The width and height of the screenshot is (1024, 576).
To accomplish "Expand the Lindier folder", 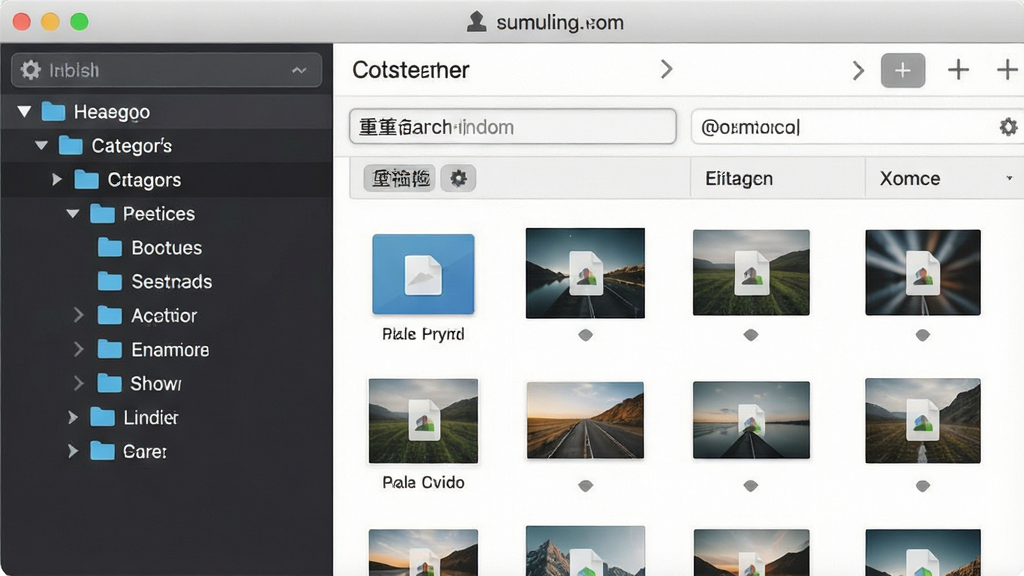I will coord(72,417).
